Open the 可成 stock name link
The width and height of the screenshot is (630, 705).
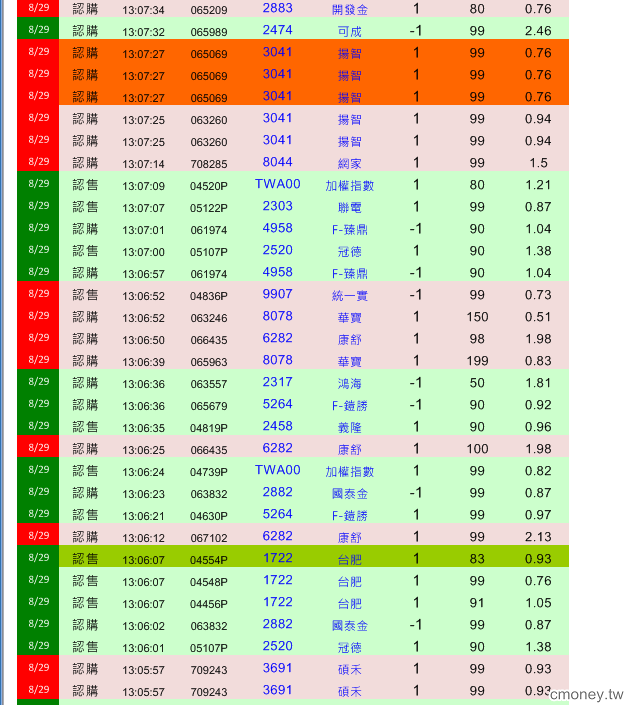click(350, 31)
